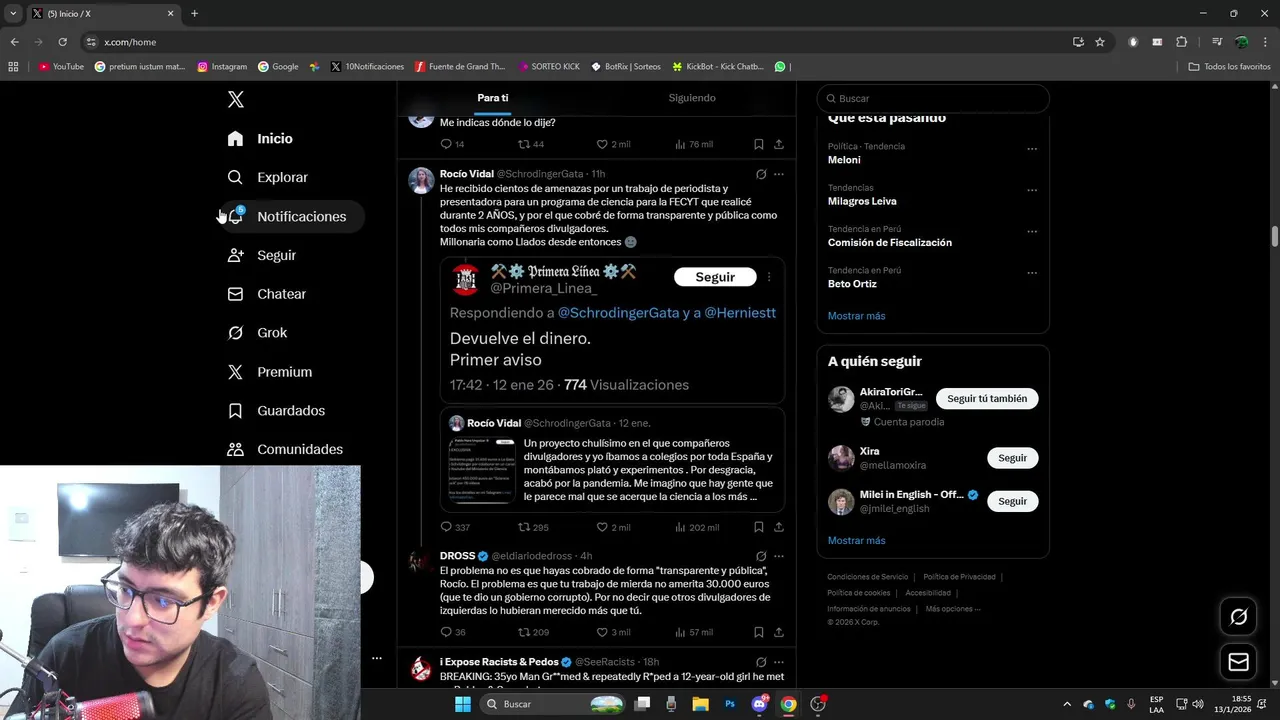Click Windows taskbar Buscar search box
1280x720 pixels.
pos(552,704)
